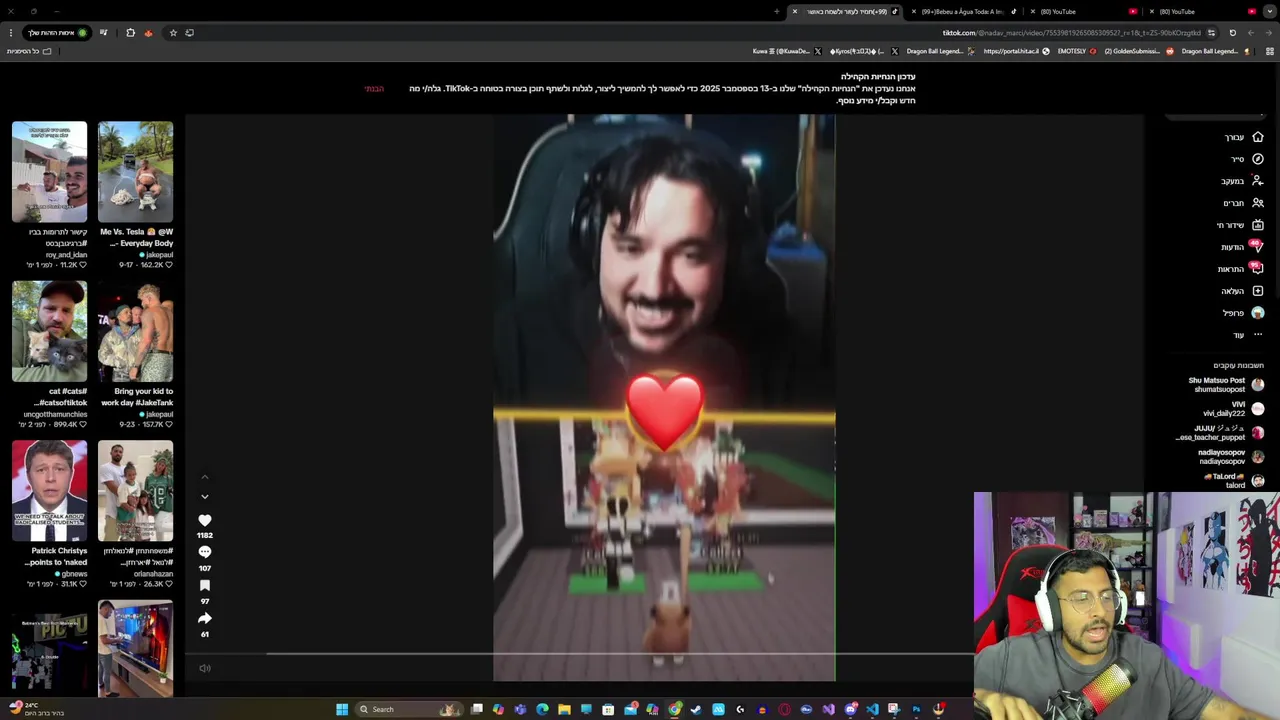This screenshot has height=720, width=1280.
Task: Go to next video with down chevron
Action: [205, 496]
